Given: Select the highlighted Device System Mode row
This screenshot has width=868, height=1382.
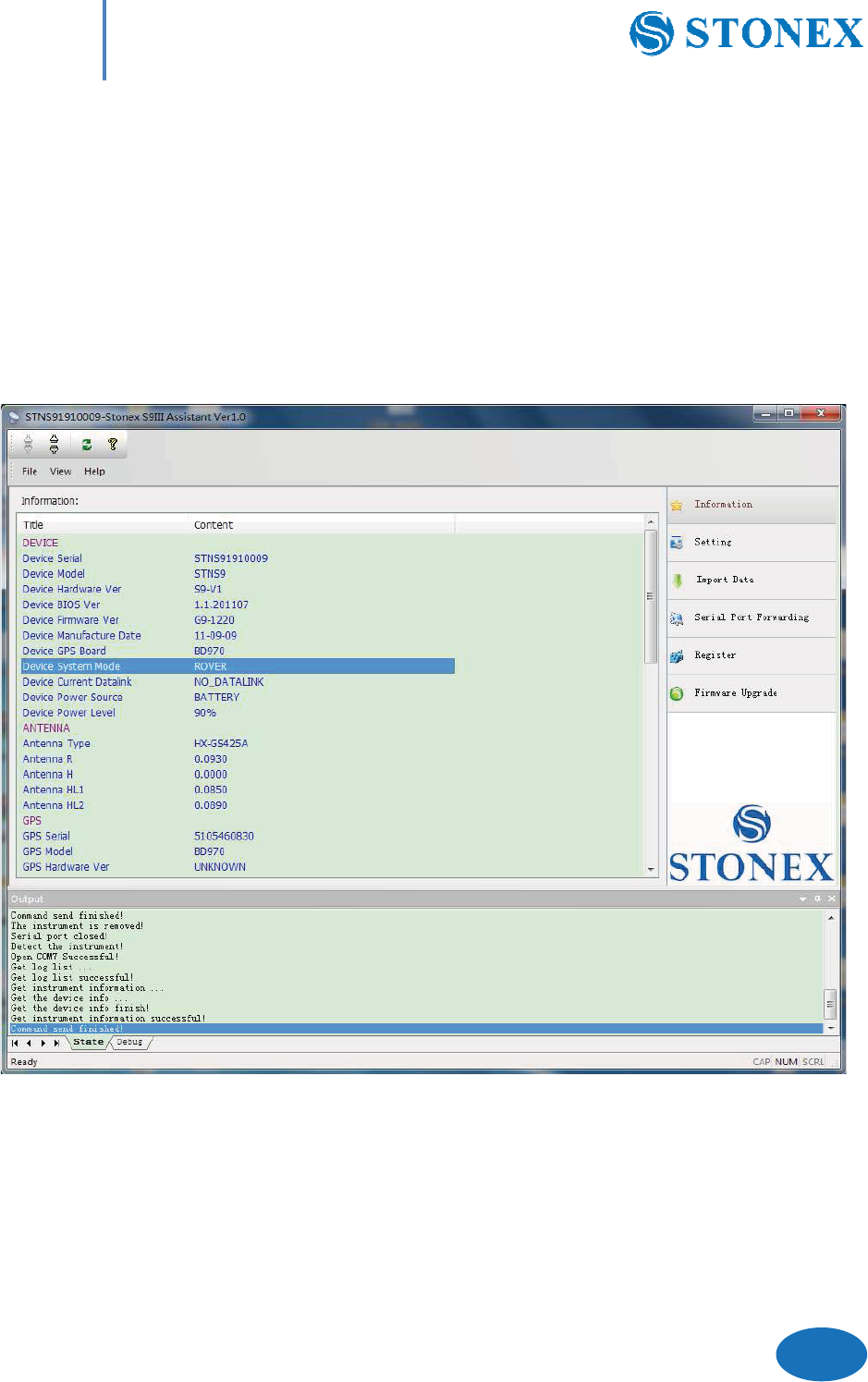Looking at the screenshot, I should pyautogui.click(x=237, y=667).
